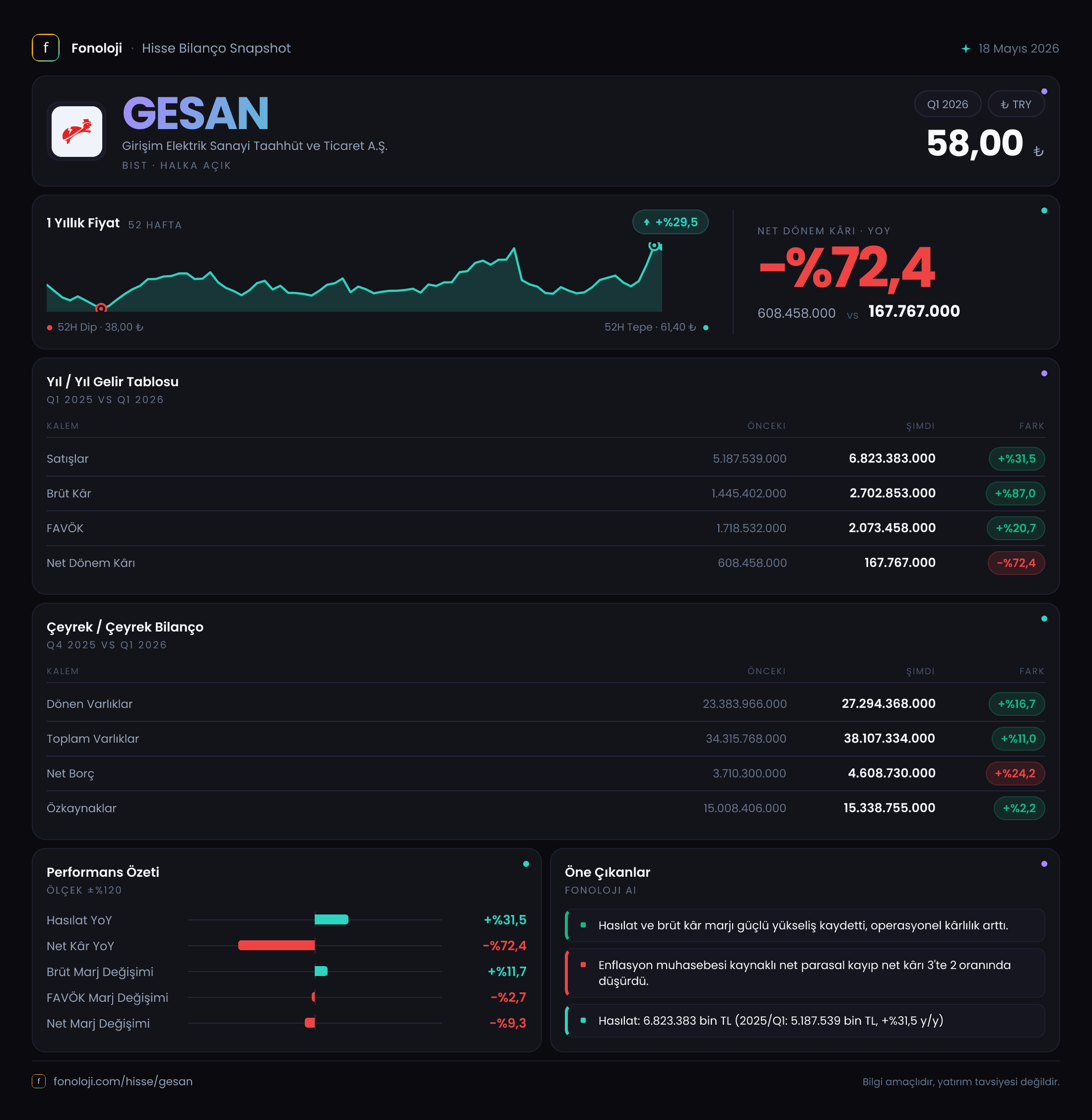Viewport: 1092px width, 1120px height.
Task: Click the -%9,3 Net Marj Değişimi value
Action: tap(508, 1024)
